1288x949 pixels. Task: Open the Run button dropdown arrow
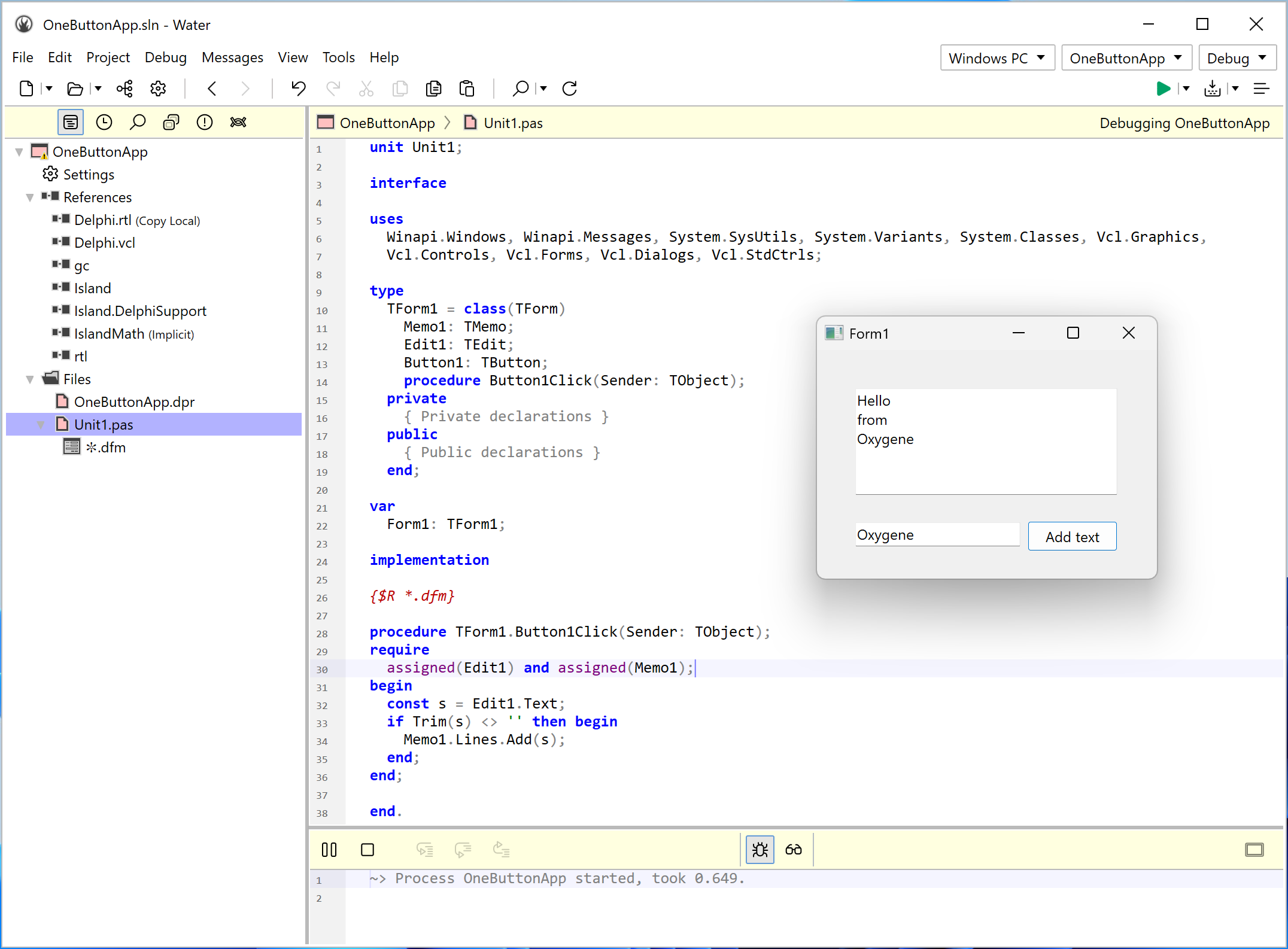(1186, 89)
